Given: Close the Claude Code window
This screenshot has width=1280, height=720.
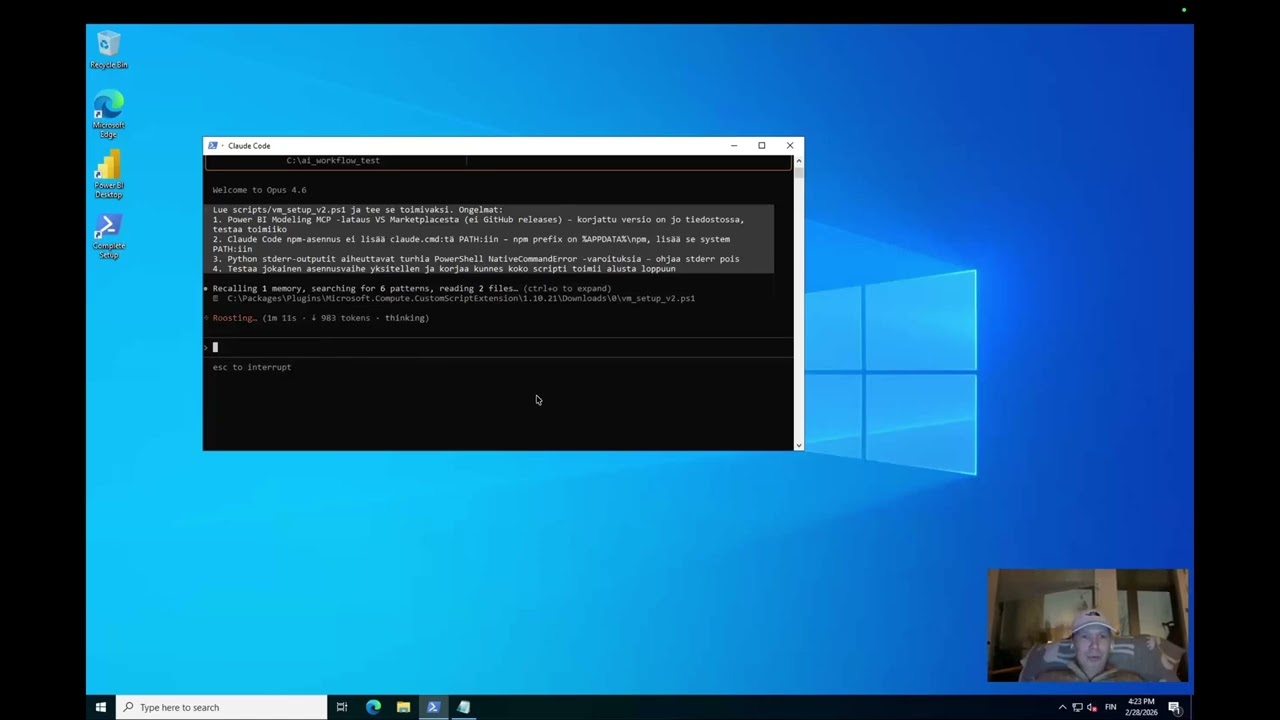Looking at the screenshot, I should tap(790, 146).
